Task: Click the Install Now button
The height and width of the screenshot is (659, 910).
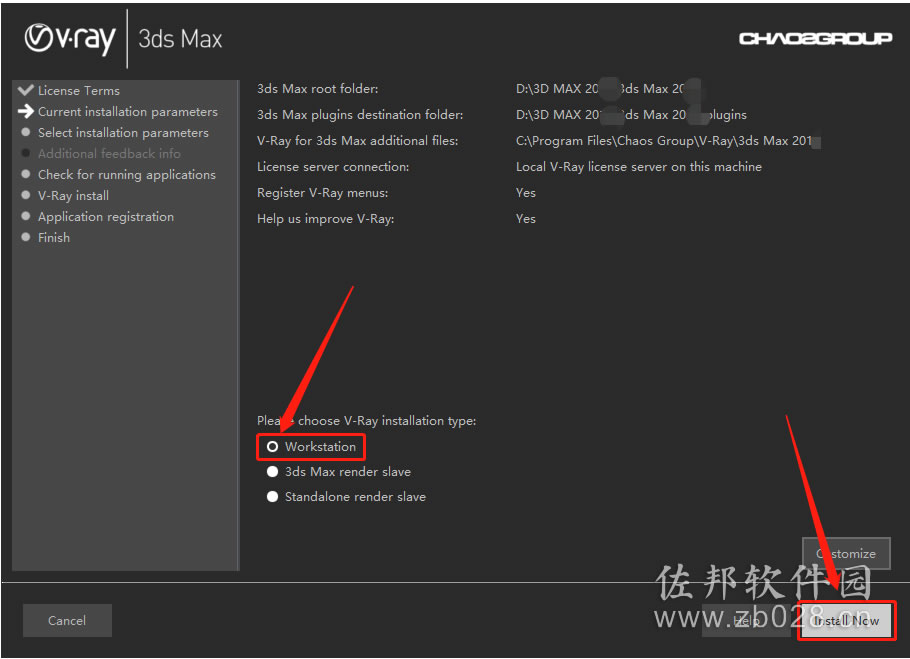Action: point(846,621)
